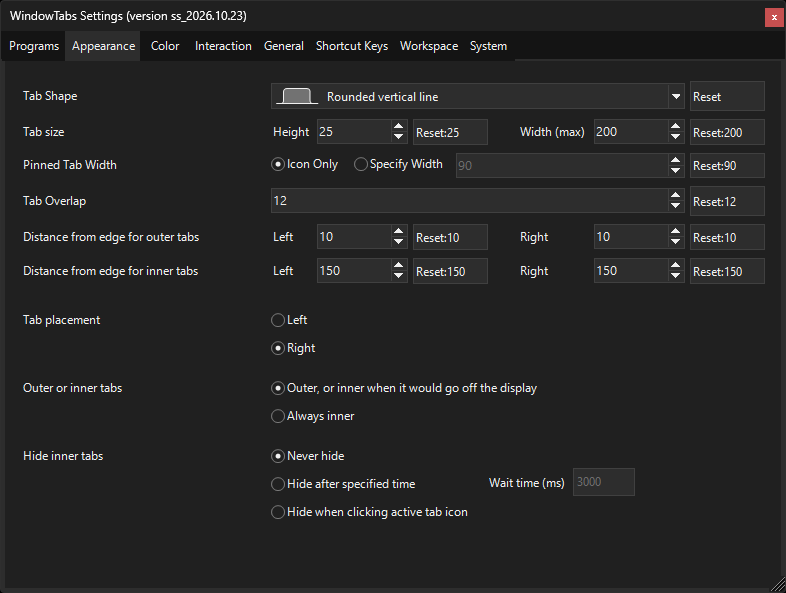
Task: Click the window resize grip corner
Action: (778, 585)
